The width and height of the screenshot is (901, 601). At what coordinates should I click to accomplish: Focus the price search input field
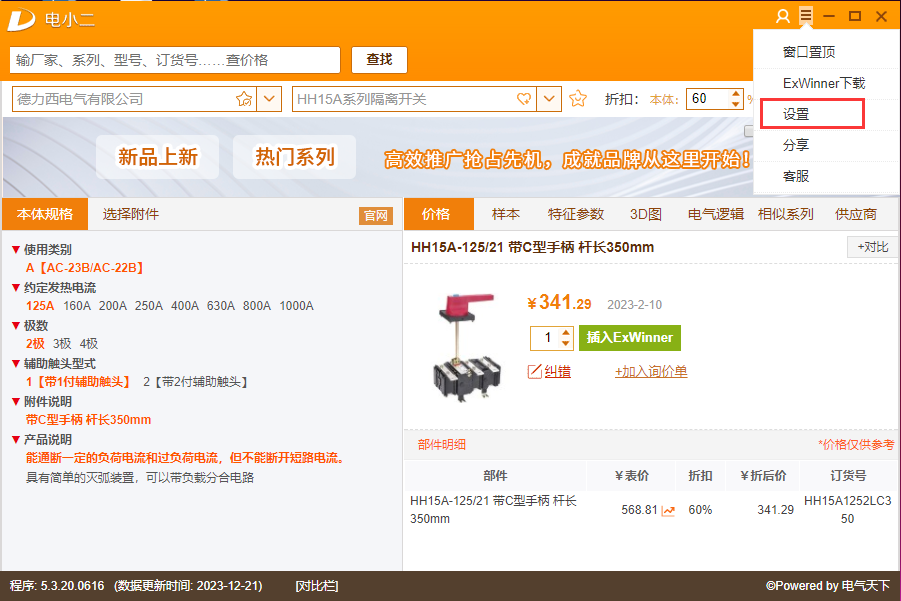point(175,60)
